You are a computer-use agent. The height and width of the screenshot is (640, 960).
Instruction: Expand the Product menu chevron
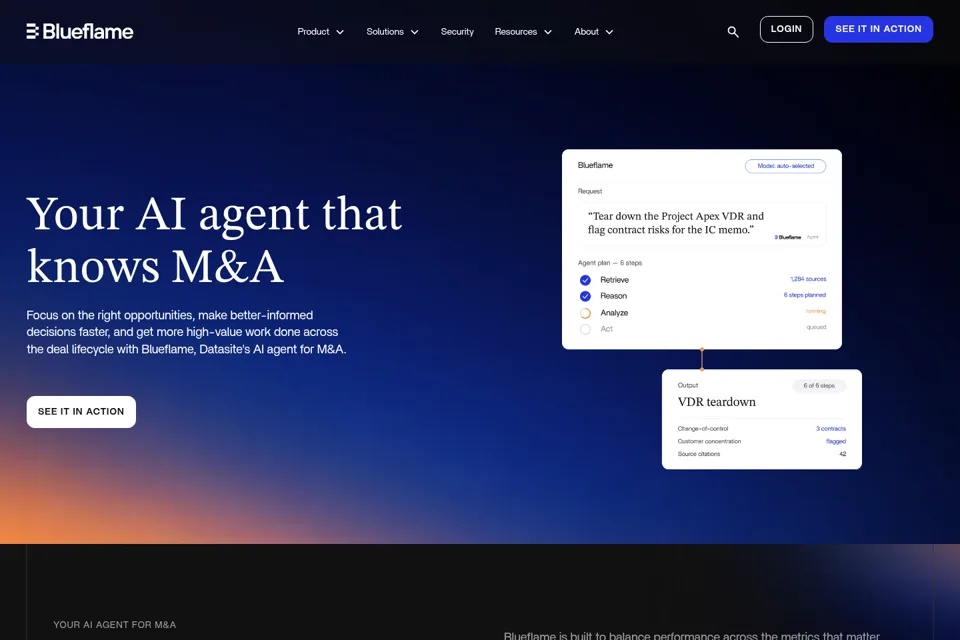click(x=340, y=32)
